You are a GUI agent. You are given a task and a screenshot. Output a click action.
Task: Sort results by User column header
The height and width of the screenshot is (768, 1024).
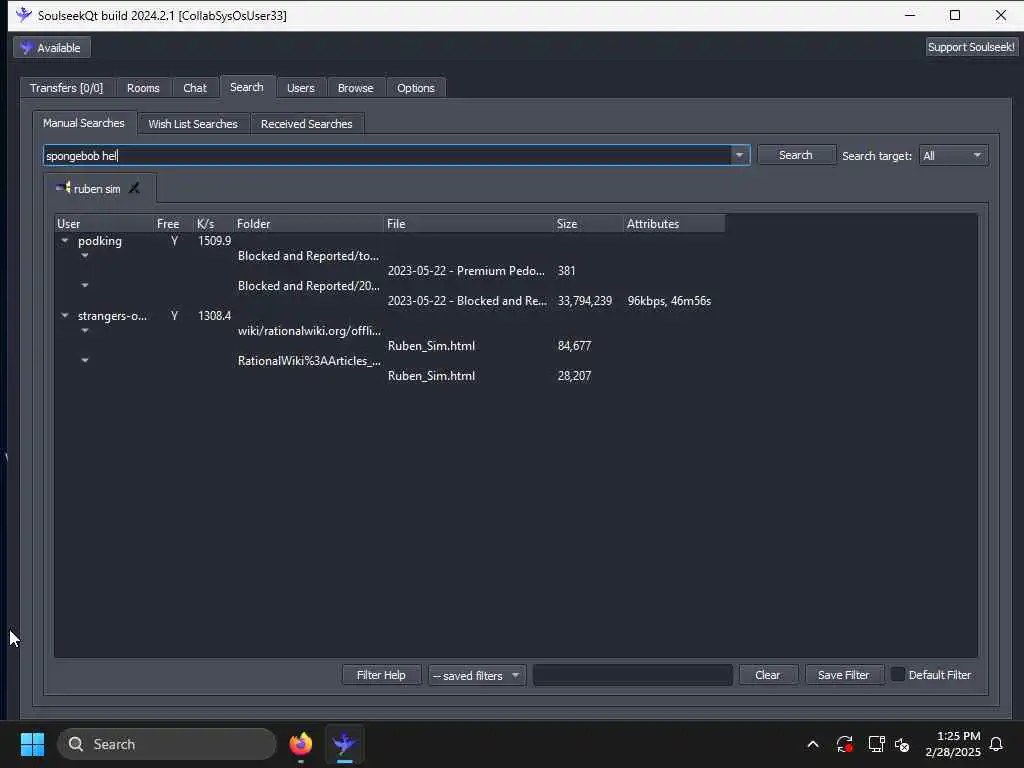(103, 223)
